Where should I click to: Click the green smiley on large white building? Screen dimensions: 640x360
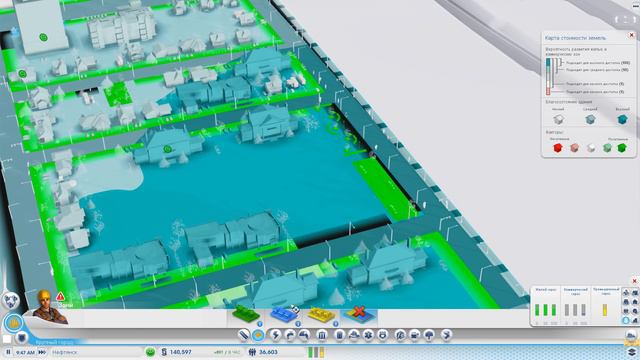(43, 37)
